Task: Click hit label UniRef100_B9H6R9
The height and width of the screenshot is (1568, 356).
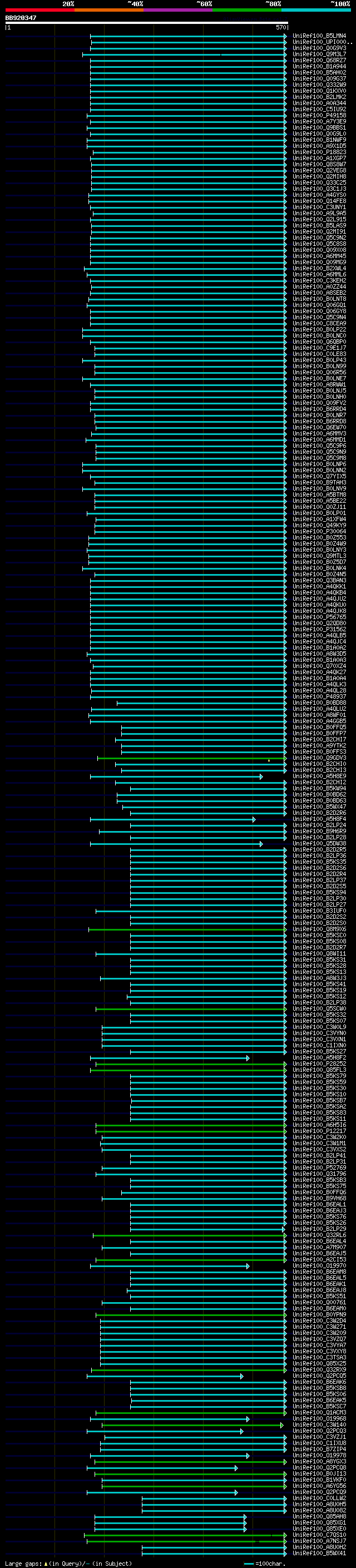Action: point(319,832)
